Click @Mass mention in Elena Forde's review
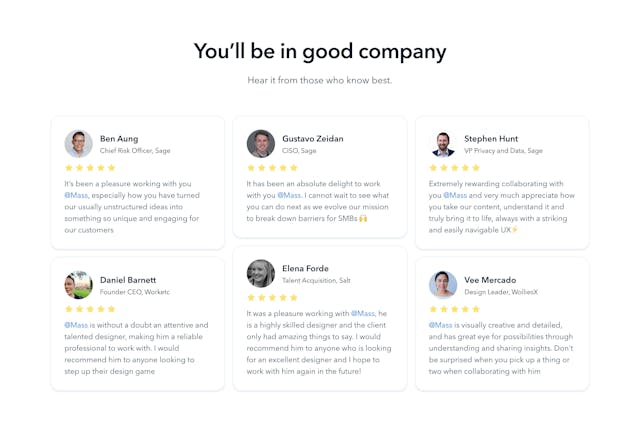 (362, 313)
